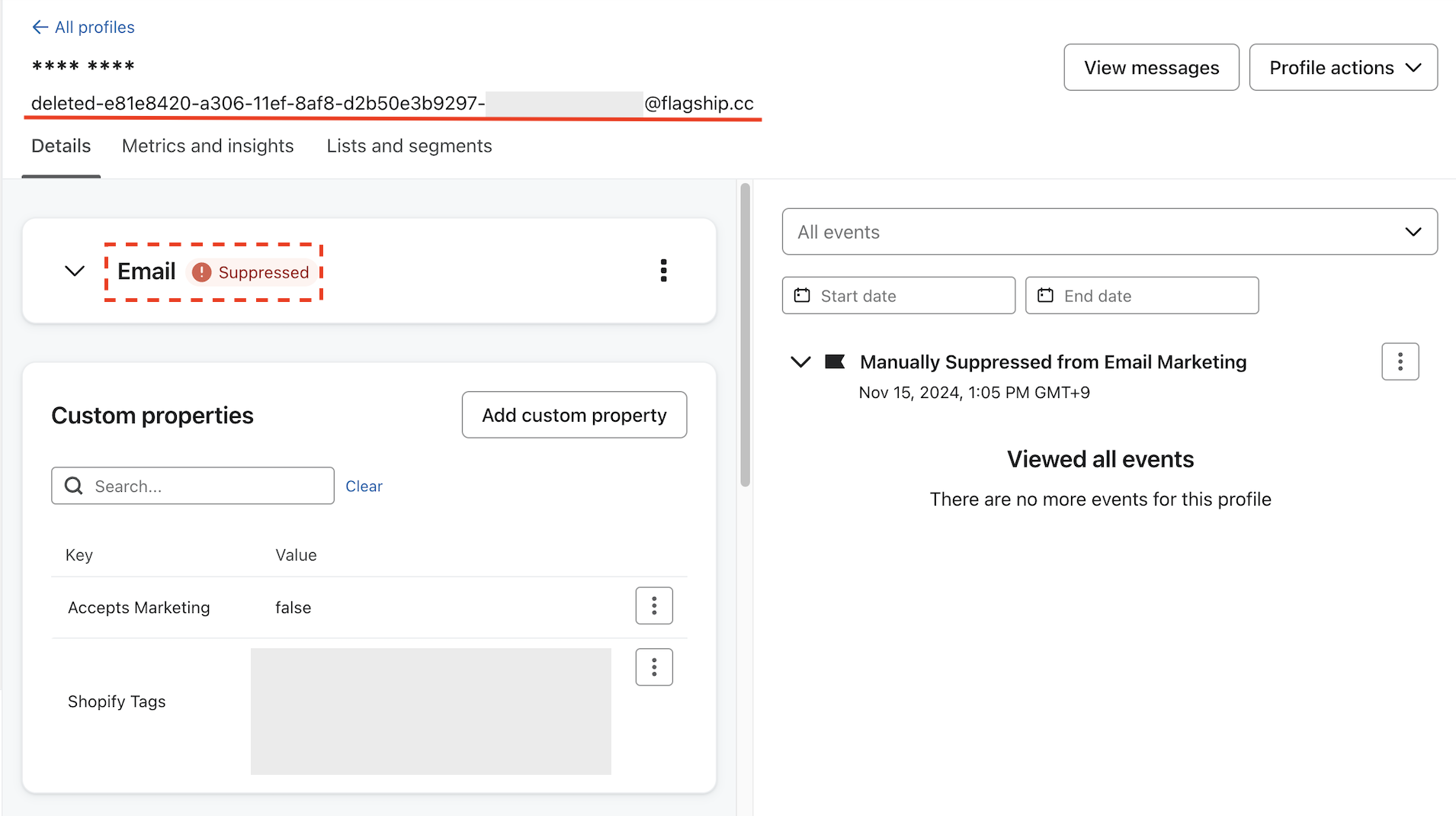Clear the custom properties search
This screenshot has height=816, width=1456.
(x=364, y=486)
